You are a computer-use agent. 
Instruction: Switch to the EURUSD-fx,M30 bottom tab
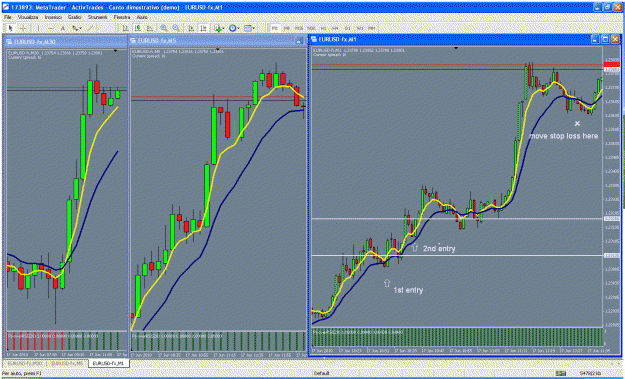click(25, 363)
